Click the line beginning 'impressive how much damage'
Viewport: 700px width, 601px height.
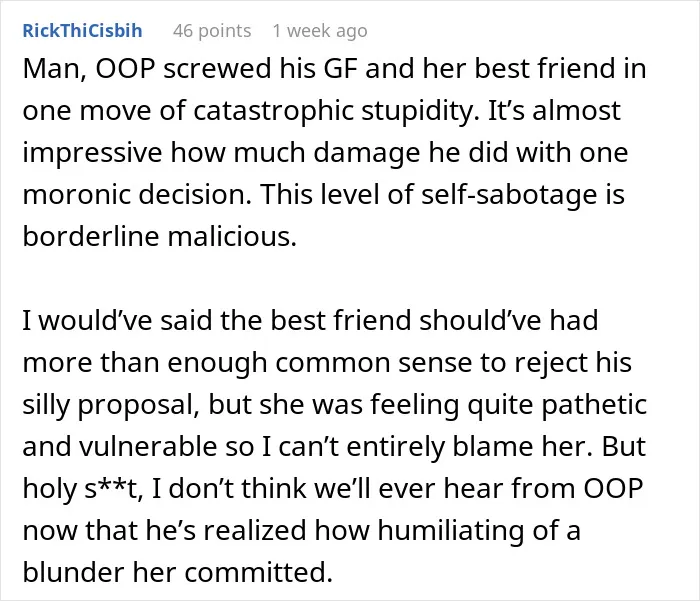pyautogui.click(x=325, y=152)
